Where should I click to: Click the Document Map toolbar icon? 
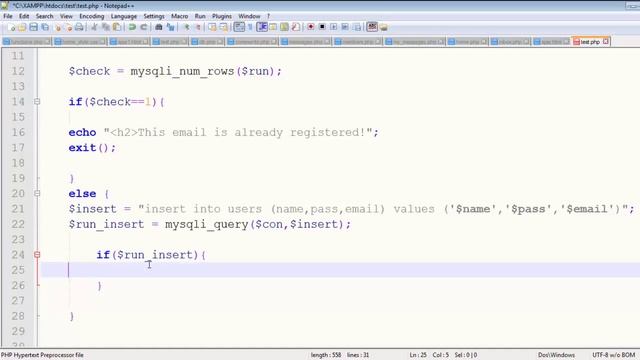coord(284,27)
